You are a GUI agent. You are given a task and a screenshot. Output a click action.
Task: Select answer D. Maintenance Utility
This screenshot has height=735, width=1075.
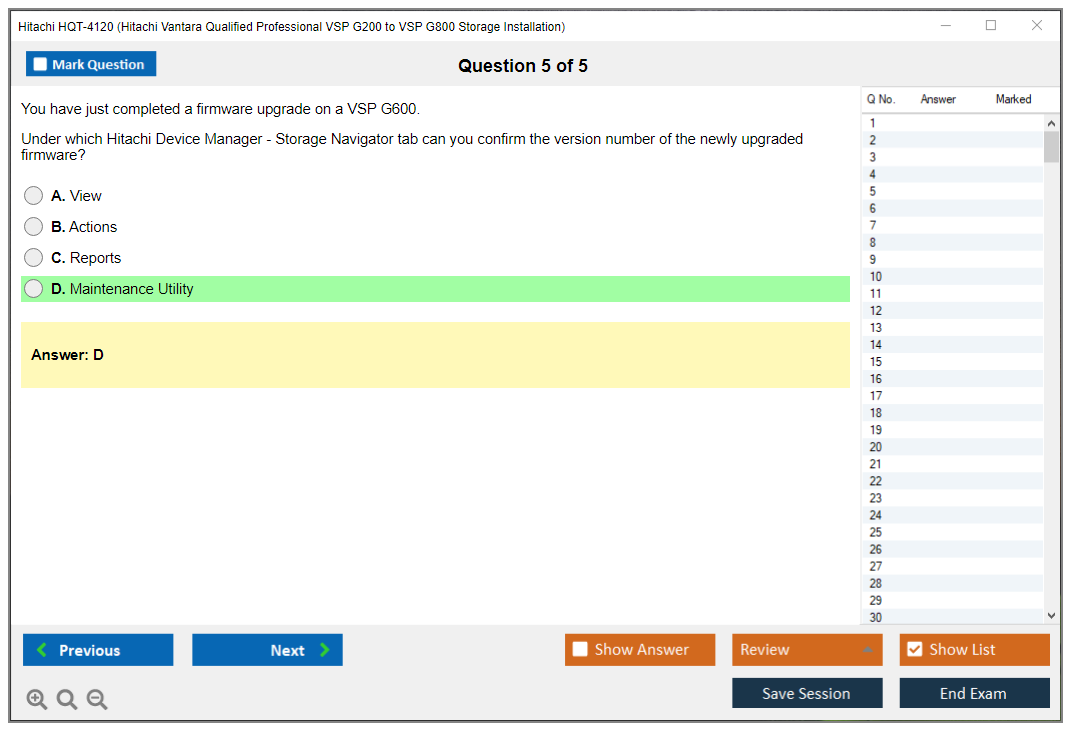point(34,289)
